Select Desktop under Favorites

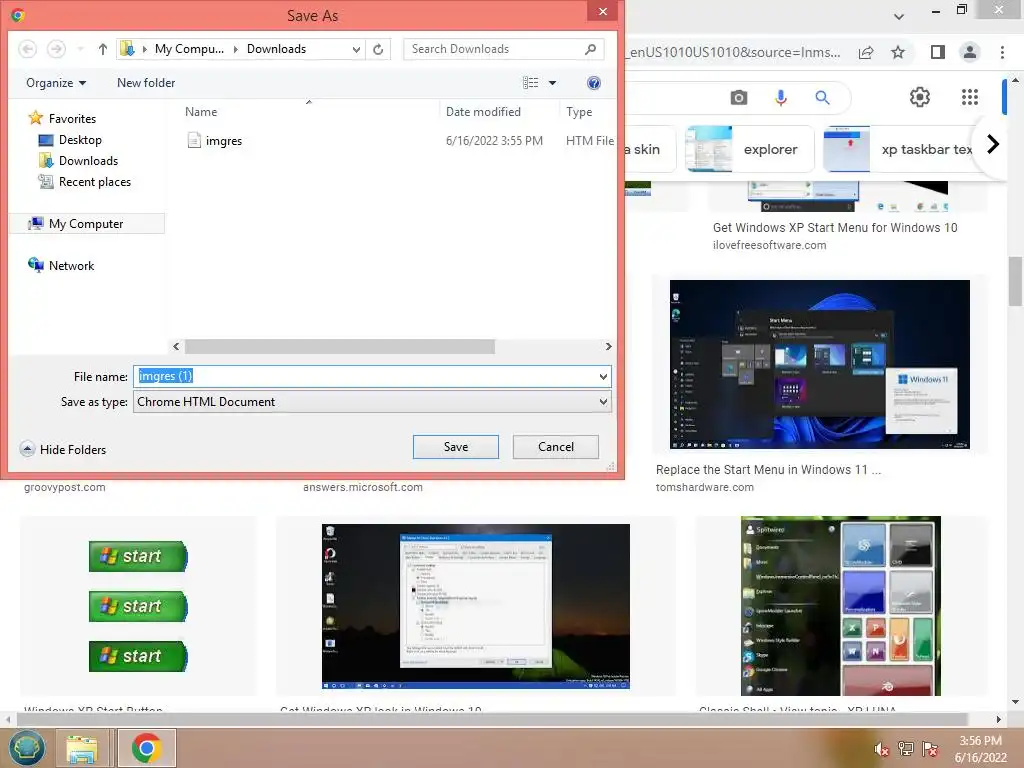[x=71, y=140]
